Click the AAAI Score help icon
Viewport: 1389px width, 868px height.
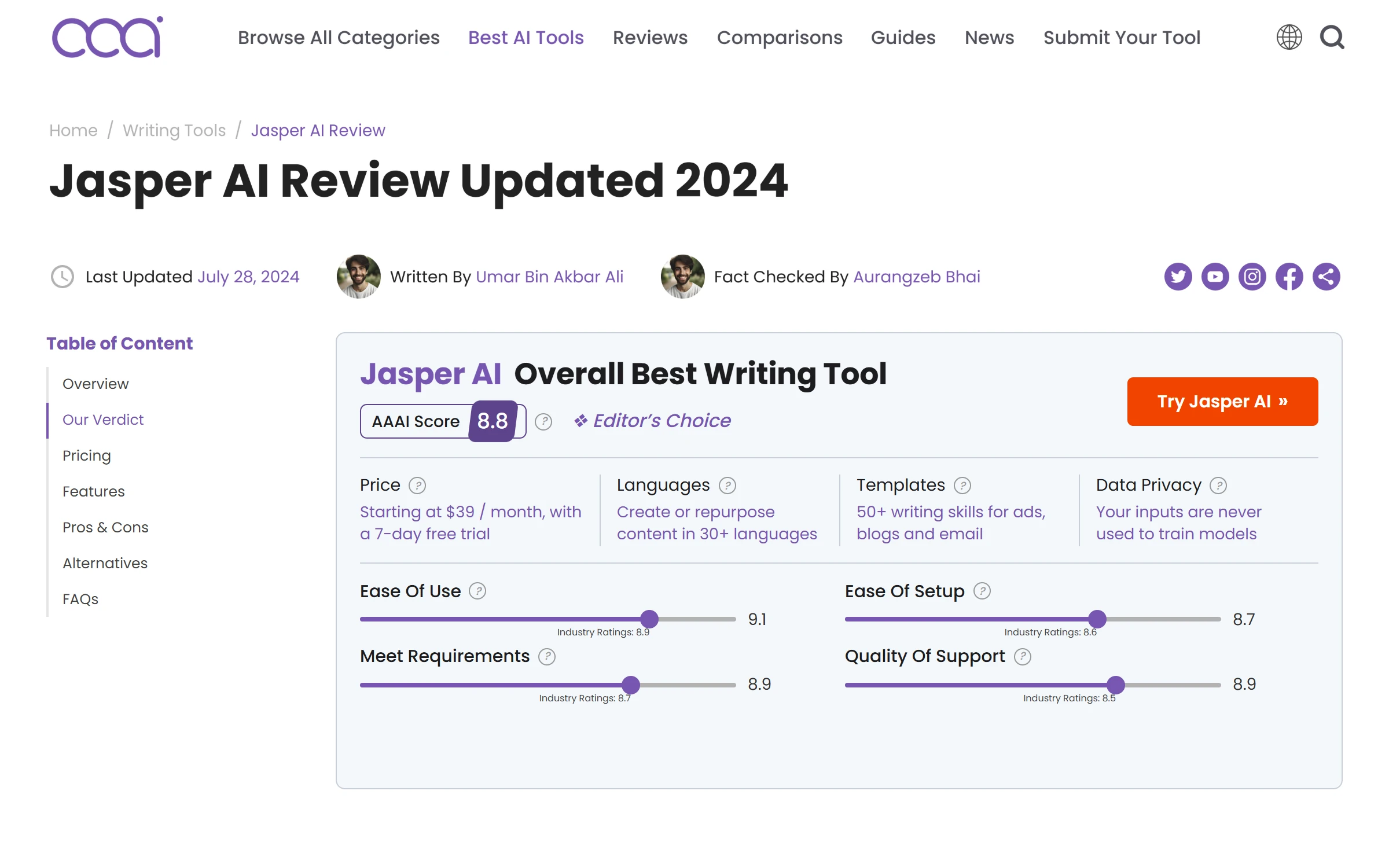pos(543,422)
